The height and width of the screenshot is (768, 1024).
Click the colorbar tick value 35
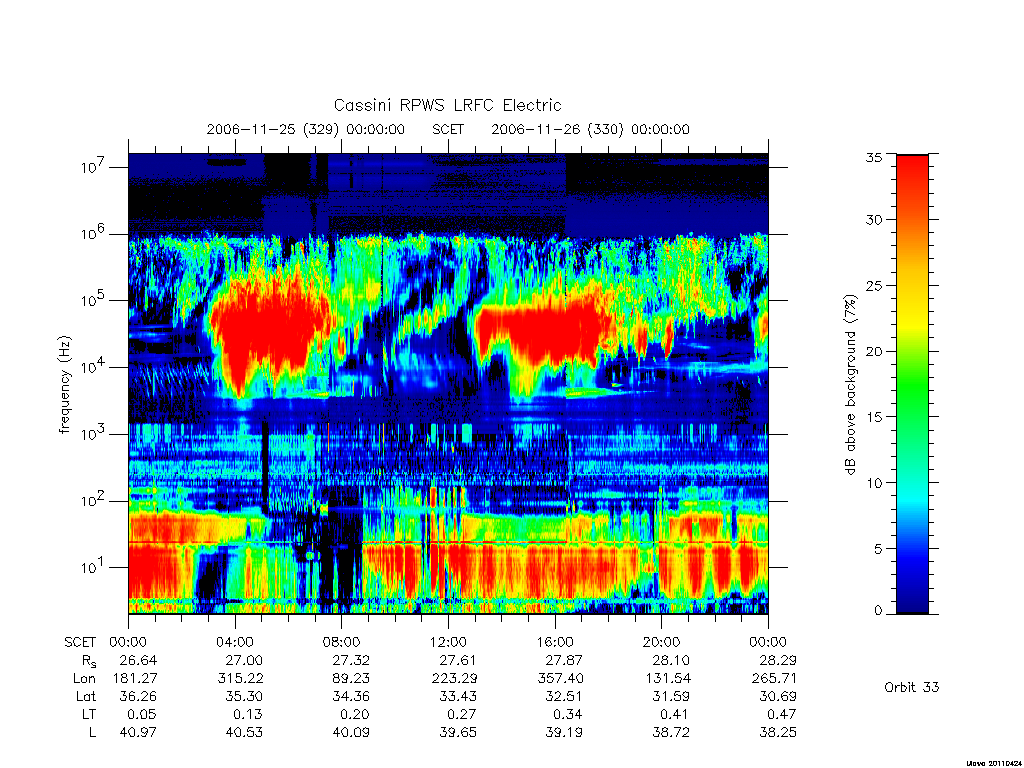point(874,157)
